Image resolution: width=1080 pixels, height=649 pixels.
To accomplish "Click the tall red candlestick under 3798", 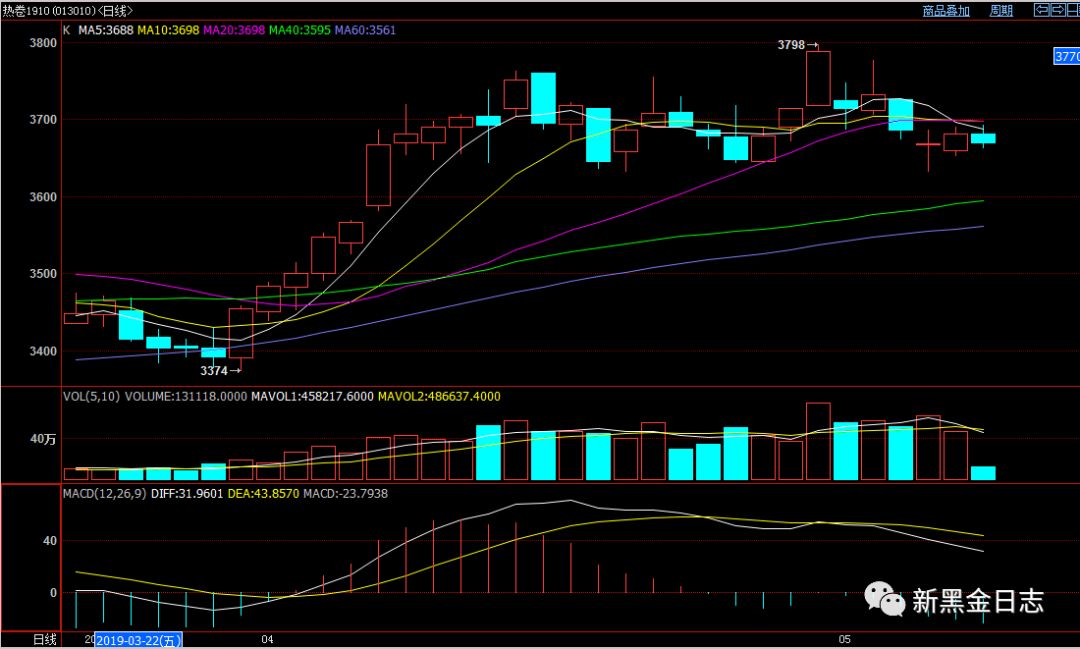I will [818, 79].
